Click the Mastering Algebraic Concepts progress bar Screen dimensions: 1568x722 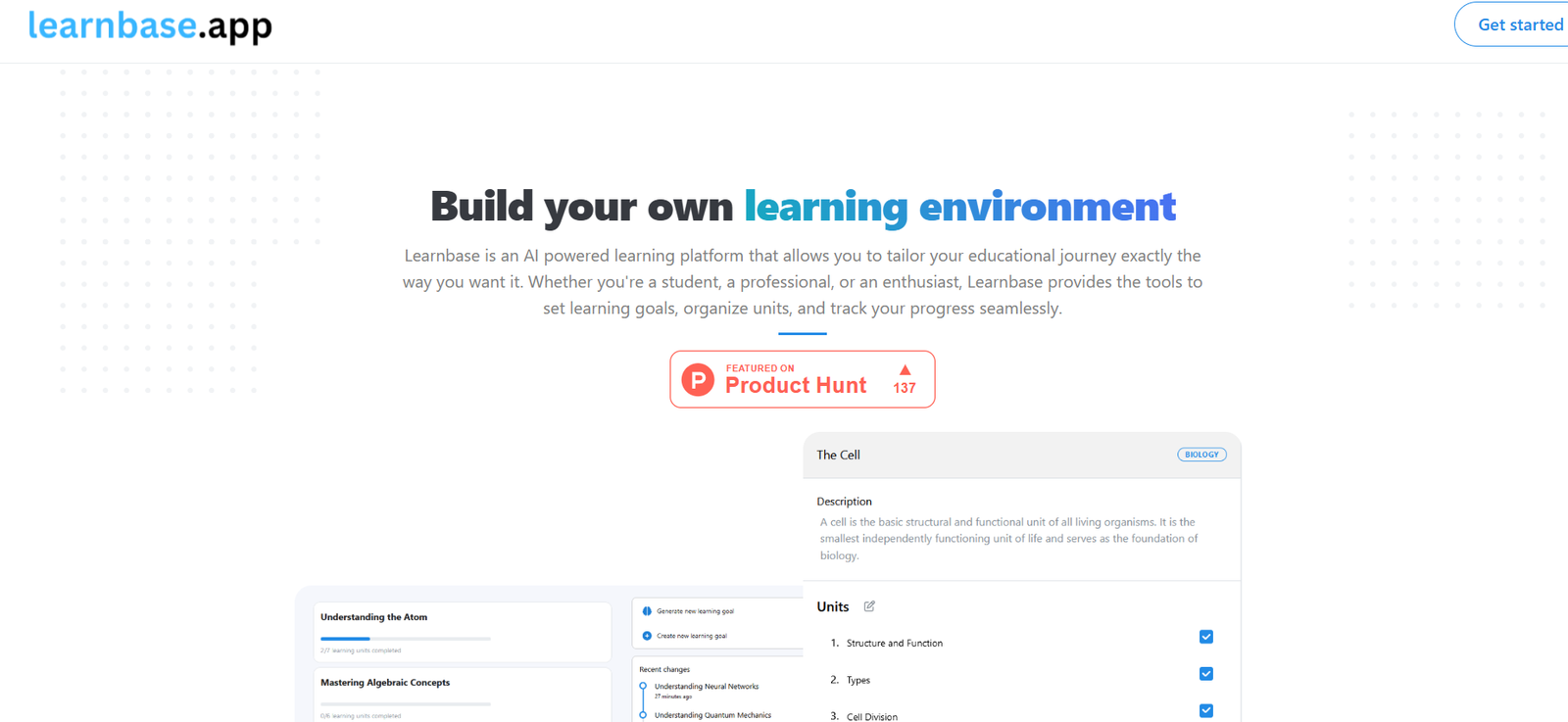pos(405,703)
